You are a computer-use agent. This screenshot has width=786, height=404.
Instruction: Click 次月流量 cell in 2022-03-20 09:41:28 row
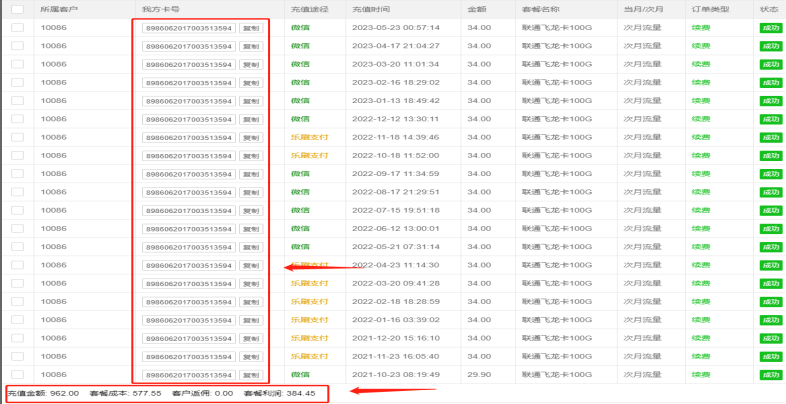[x=642, y=283]
